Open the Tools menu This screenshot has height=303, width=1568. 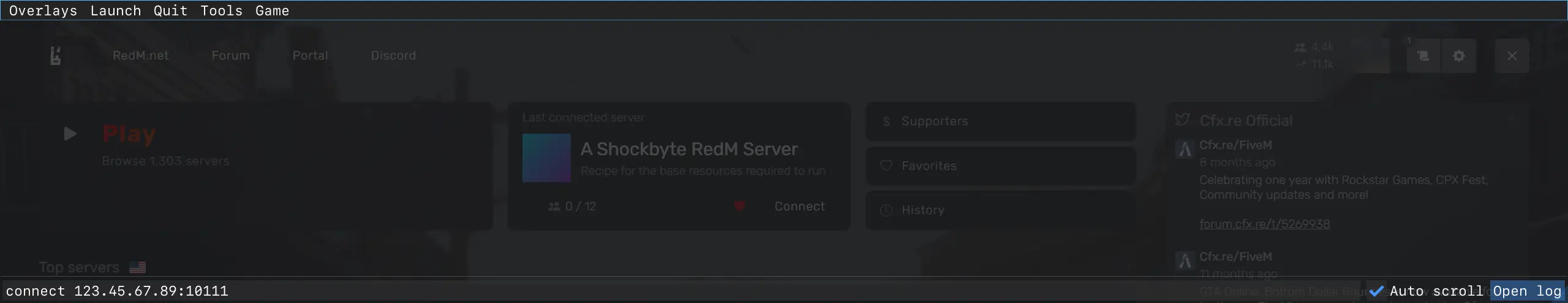coord(221,10)
